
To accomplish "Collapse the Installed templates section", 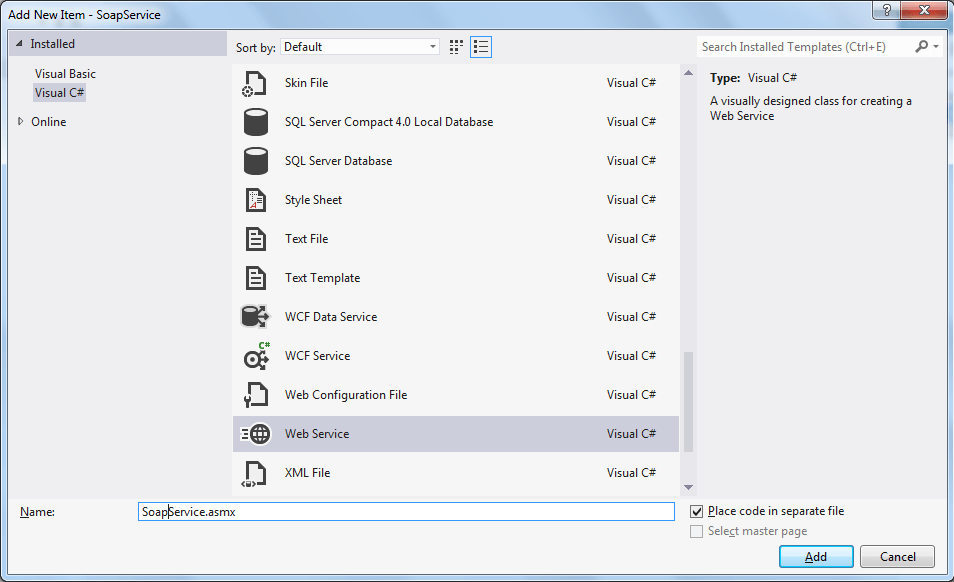I will [18, 44].
